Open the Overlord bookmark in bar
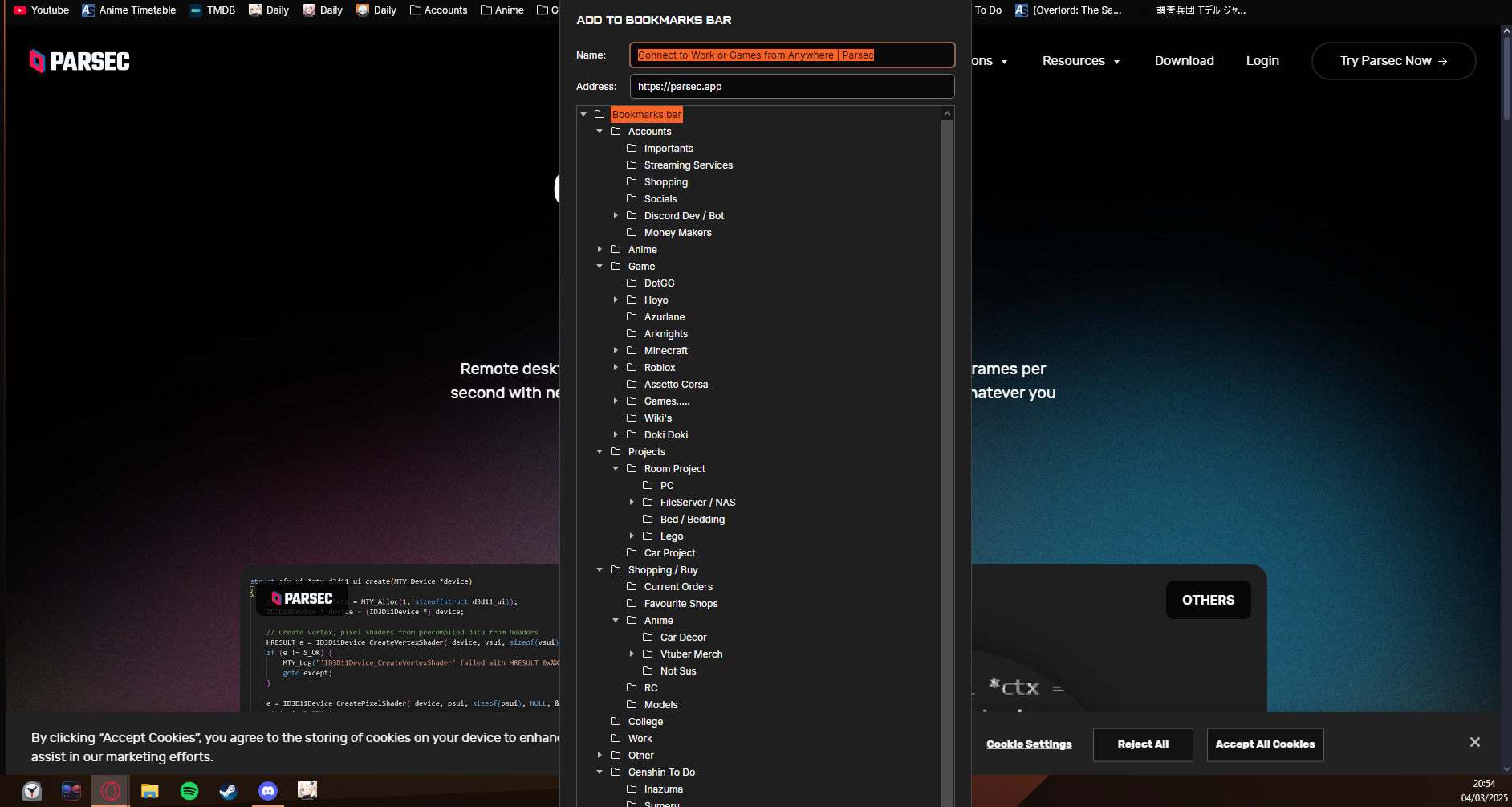1512x807 pixels. click(x=1068, y=10)
